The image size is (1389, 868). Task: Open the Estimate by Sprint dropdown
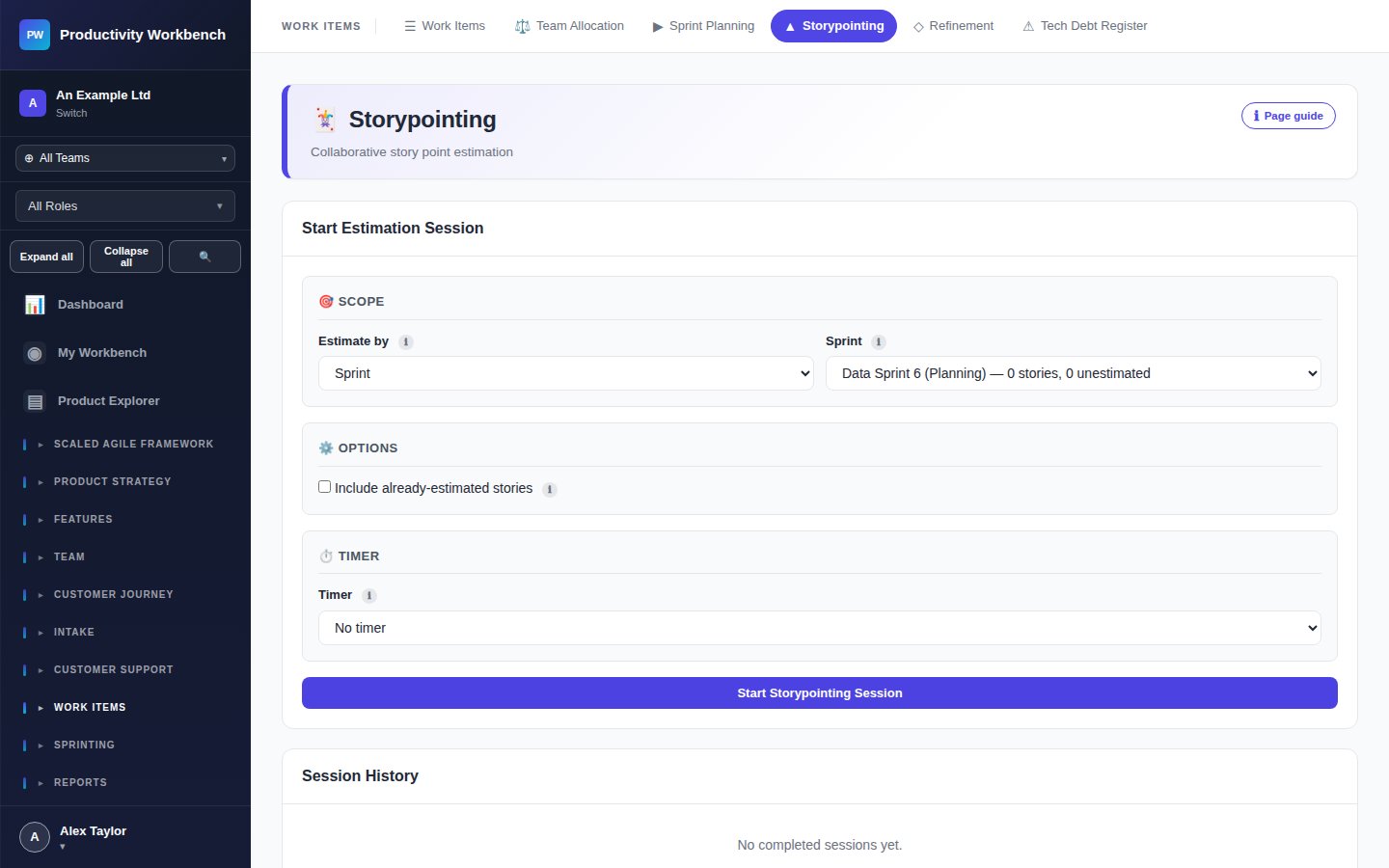coord(566,373)
